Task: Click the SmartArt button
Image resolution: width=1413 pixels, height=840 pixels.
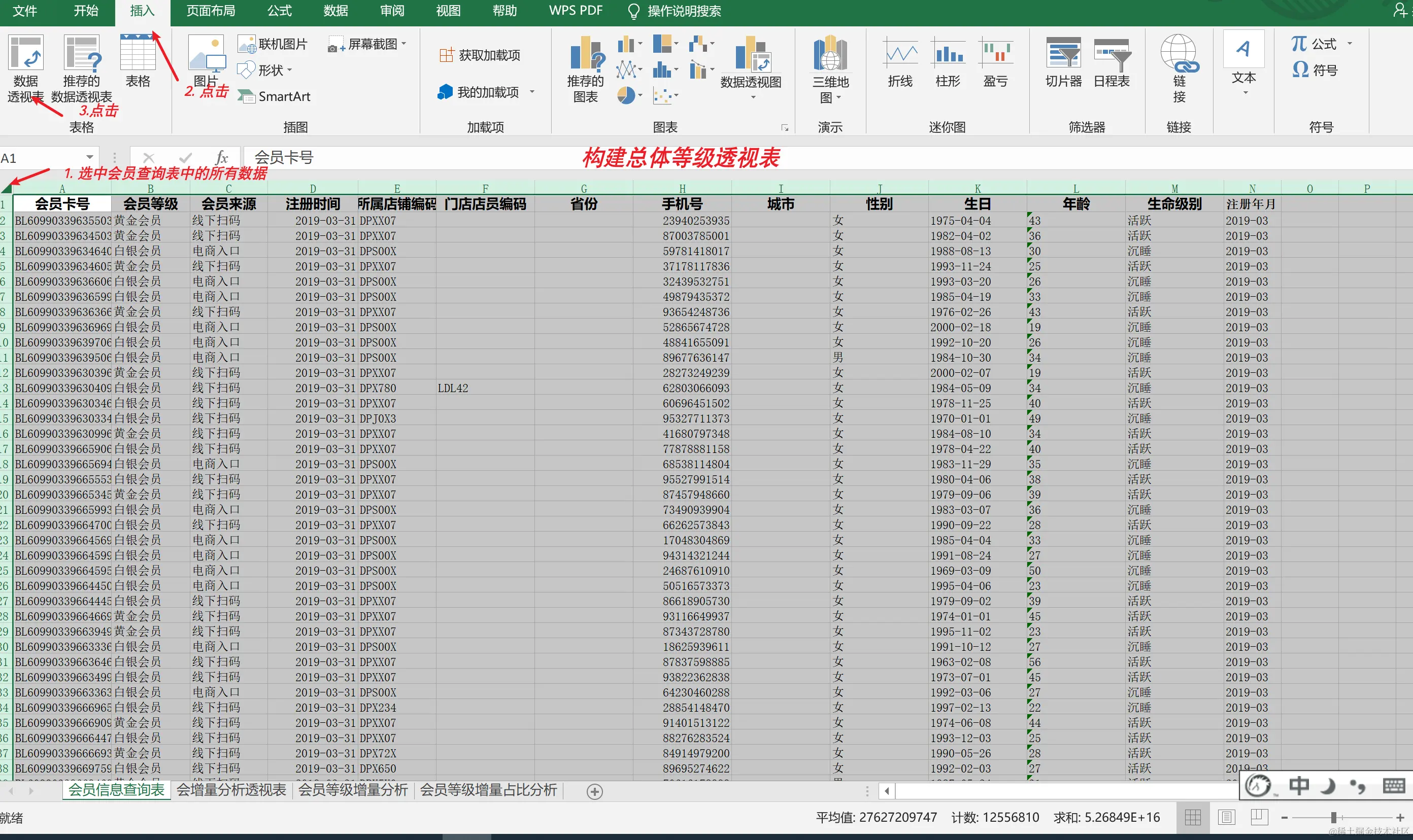Action: [275, 96]
